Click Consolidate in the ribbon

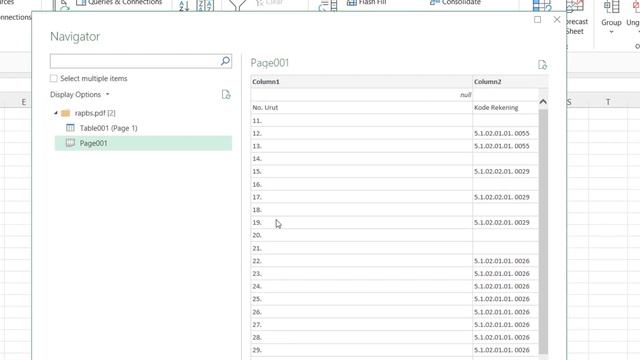[455, 2]
